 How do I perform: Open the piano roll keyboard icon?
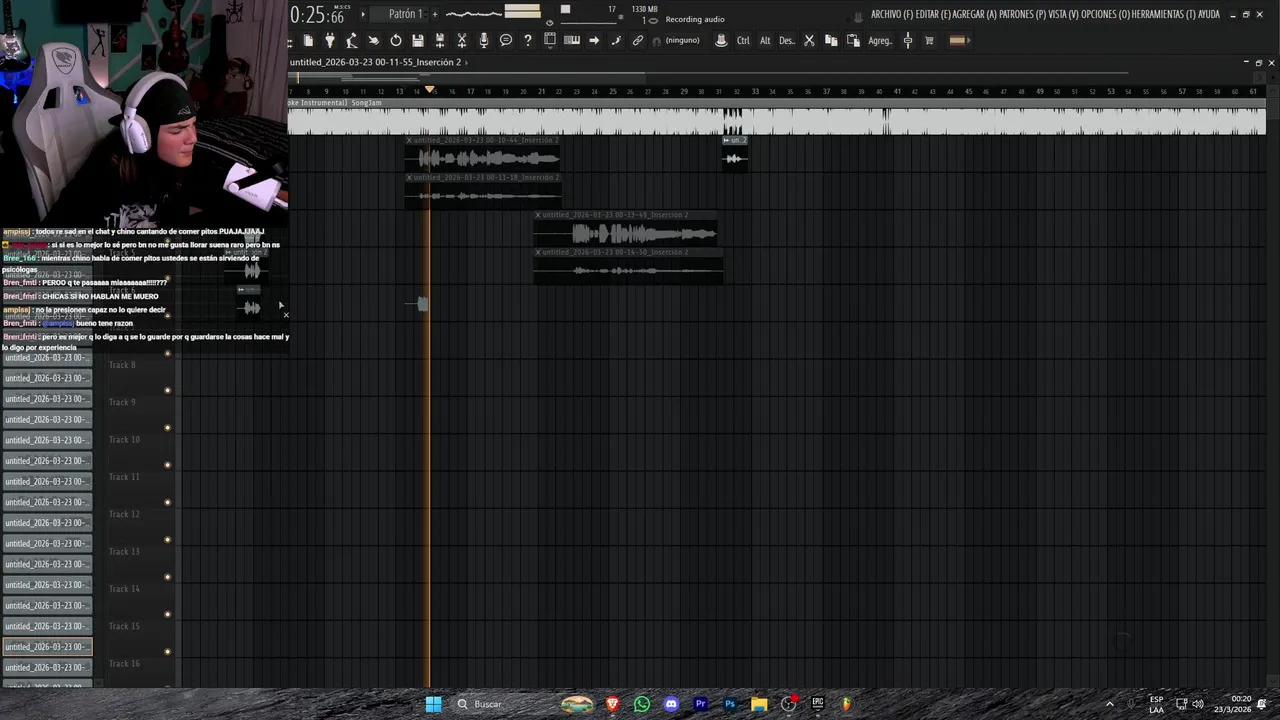[572, 41]
